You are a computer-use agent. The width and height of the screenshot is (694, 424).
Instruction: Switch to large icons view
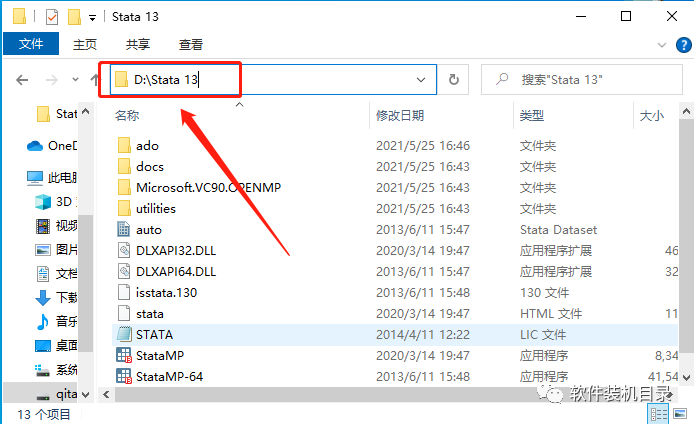pyautogui.click(x=680, y=414)
